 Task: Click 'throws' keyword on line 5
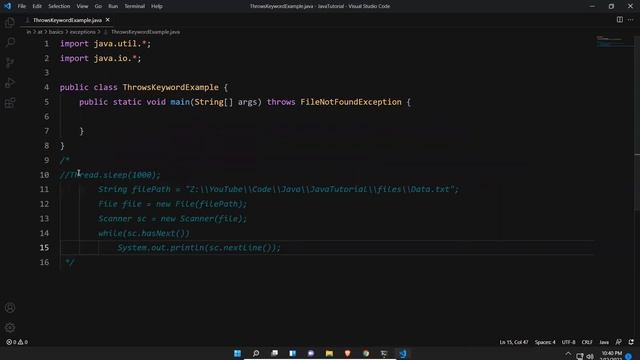[x=281, y=102]
